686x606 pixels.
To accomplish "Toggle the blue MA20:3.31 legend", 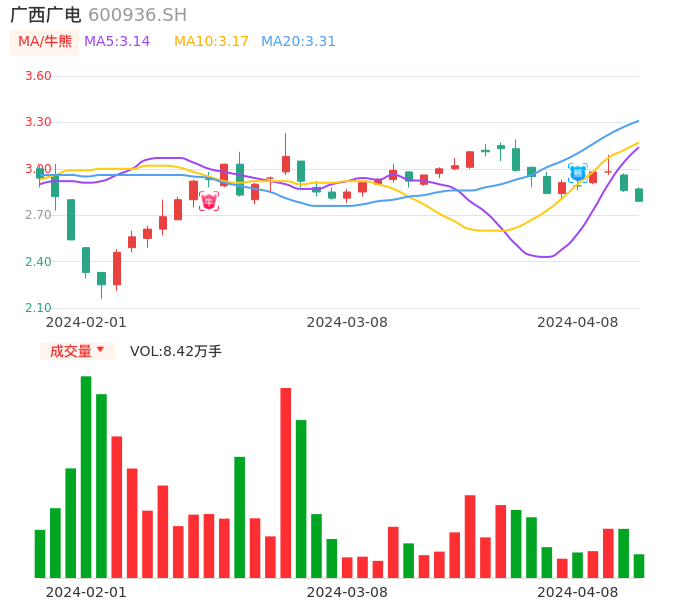I will (298, 42).
